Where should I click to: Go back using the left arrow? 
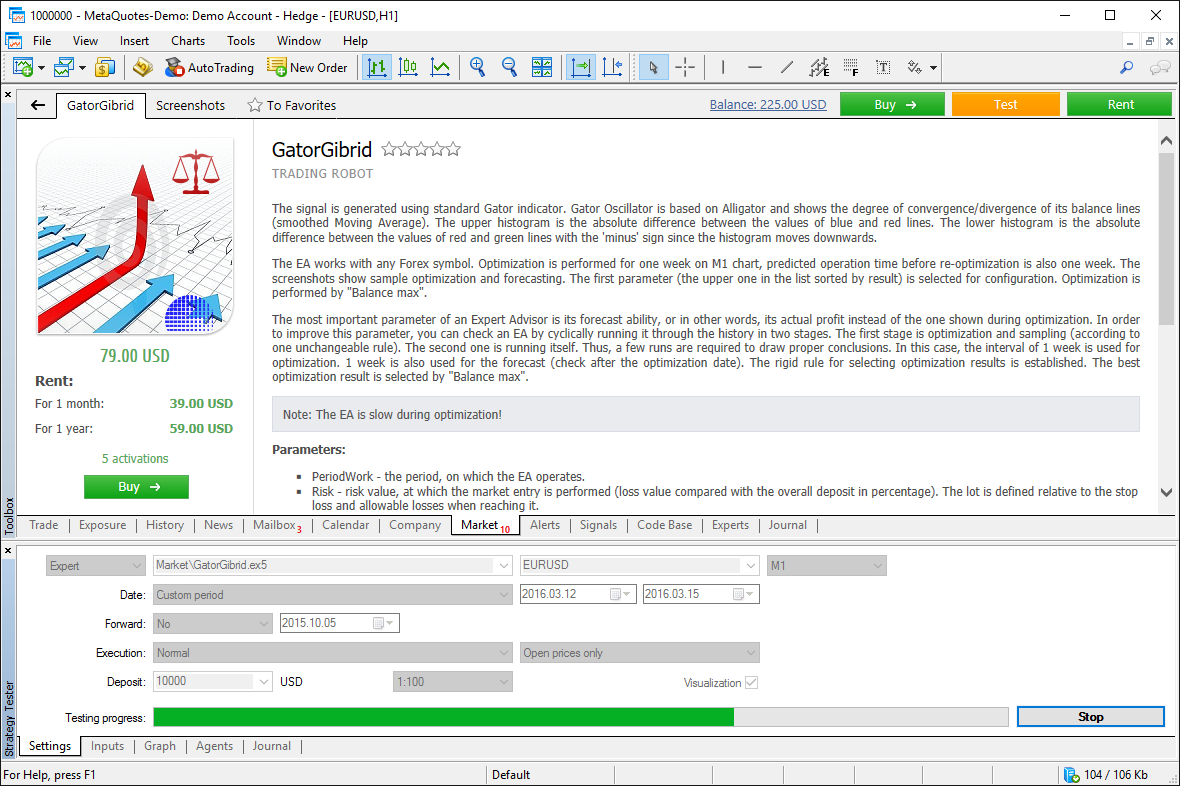pos(38,105)
